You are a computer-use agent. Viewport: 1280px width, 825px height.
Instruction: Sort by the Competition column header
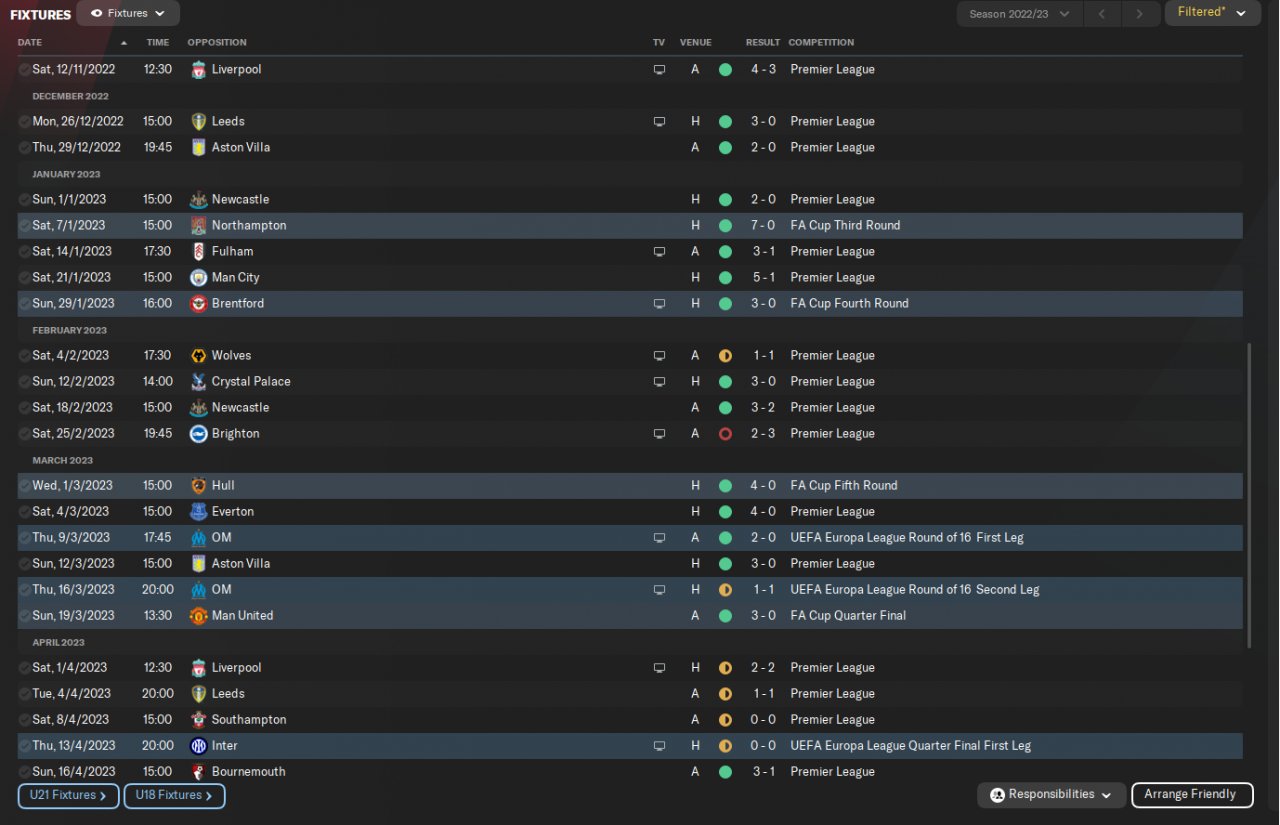click(821, 43)
